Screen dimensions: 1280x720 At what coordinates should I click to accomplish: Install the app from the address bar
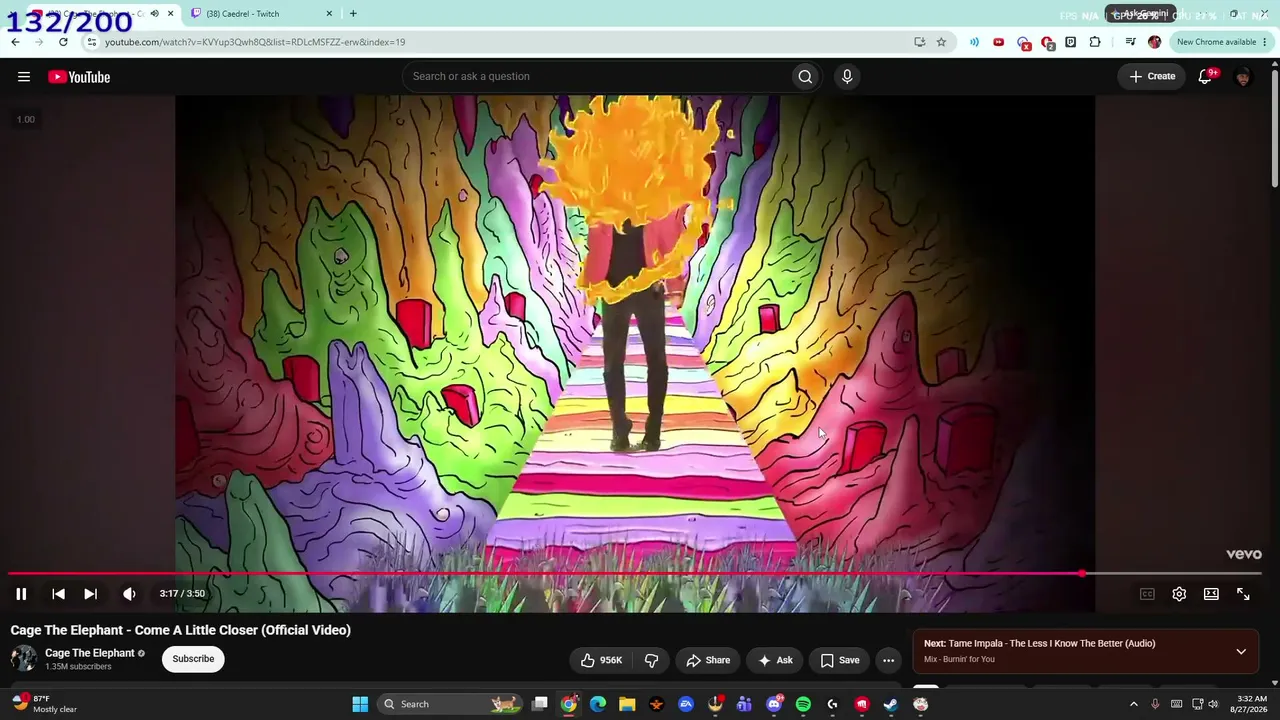(920, 42)
